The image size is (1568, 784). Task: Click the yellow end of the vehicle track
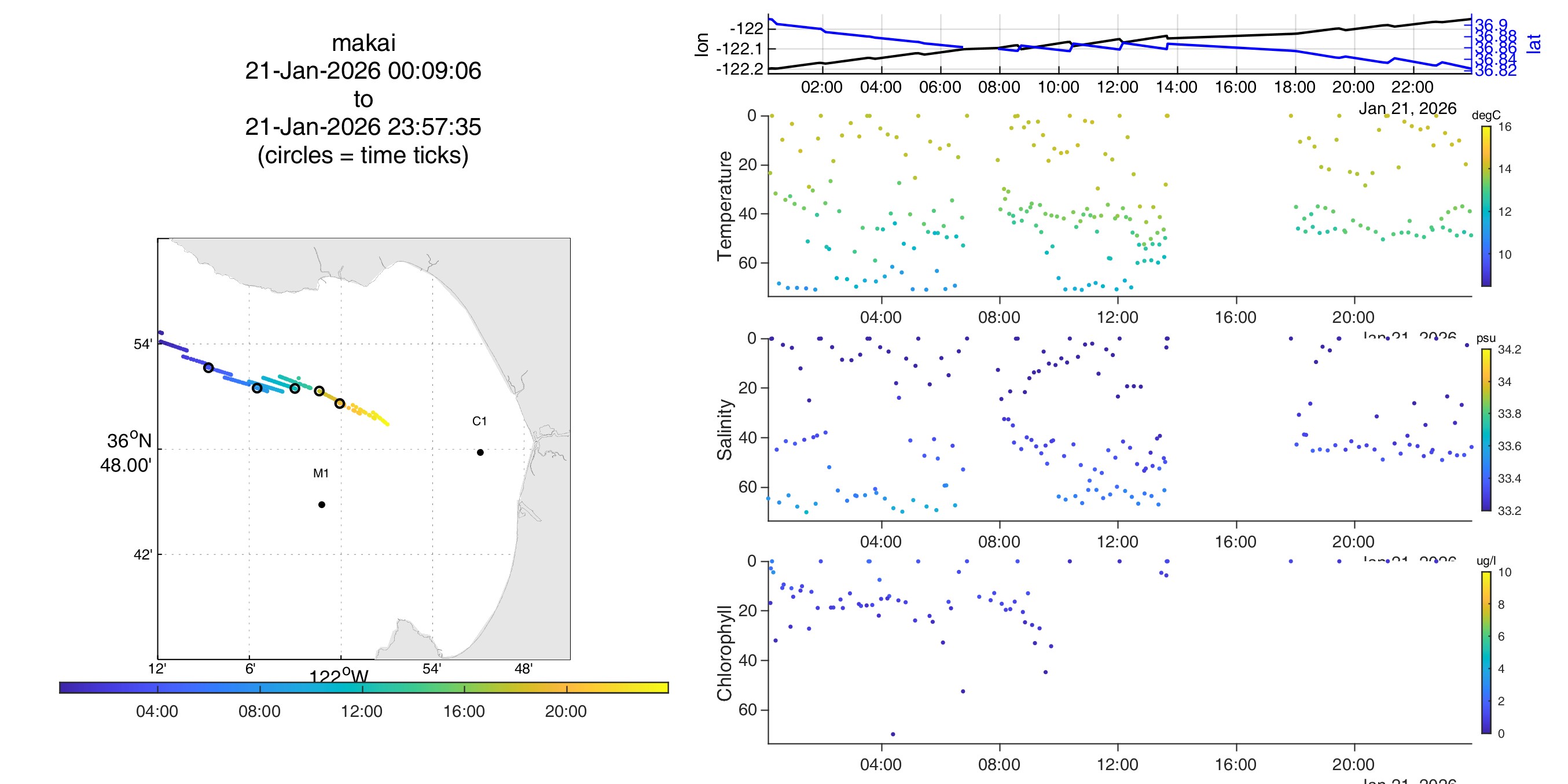click(387, 424)
